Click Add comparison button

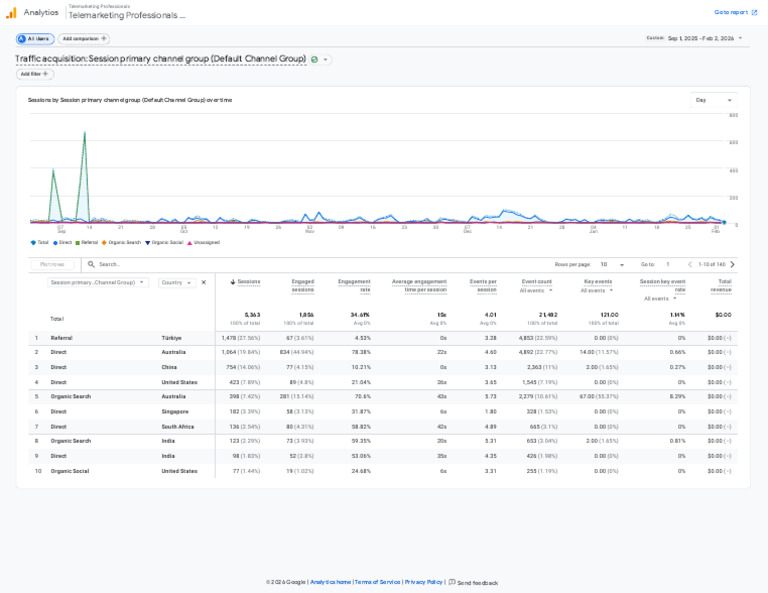tap(84, 39)
